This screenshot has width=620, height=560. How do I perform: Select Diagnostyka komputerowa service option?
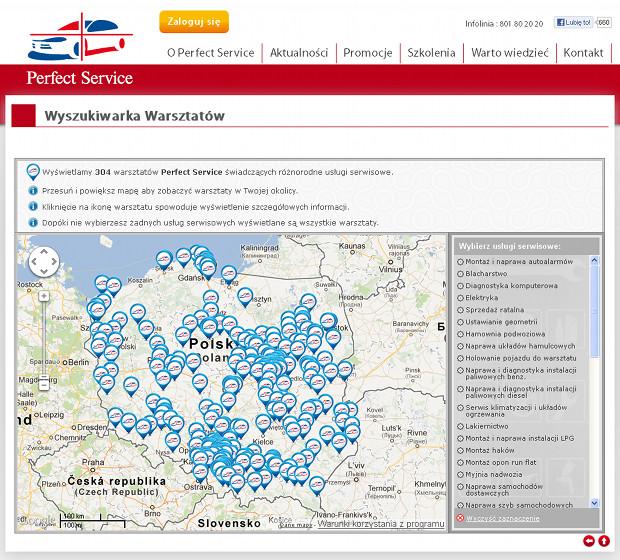tap(507, 286)
